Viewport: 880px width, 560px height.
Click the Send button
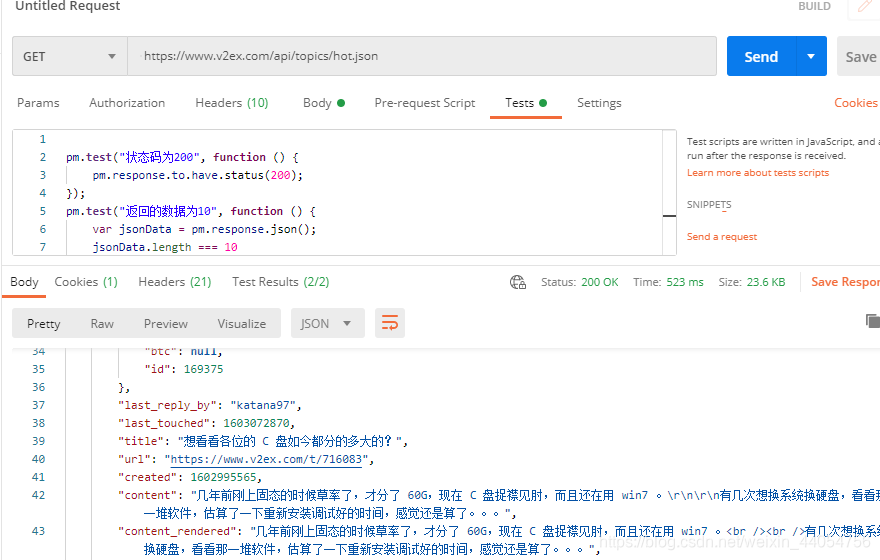(761, 56)
